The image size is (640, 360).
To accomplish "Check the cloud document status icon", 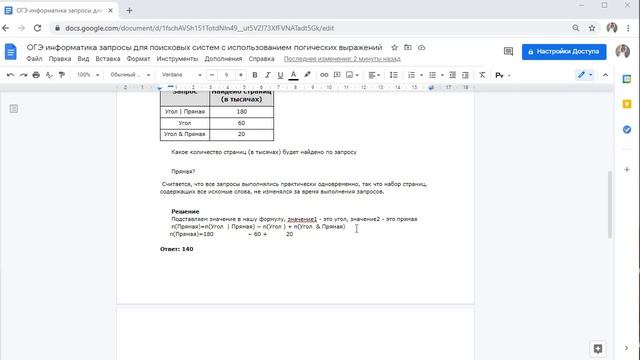I will point(422,47).
